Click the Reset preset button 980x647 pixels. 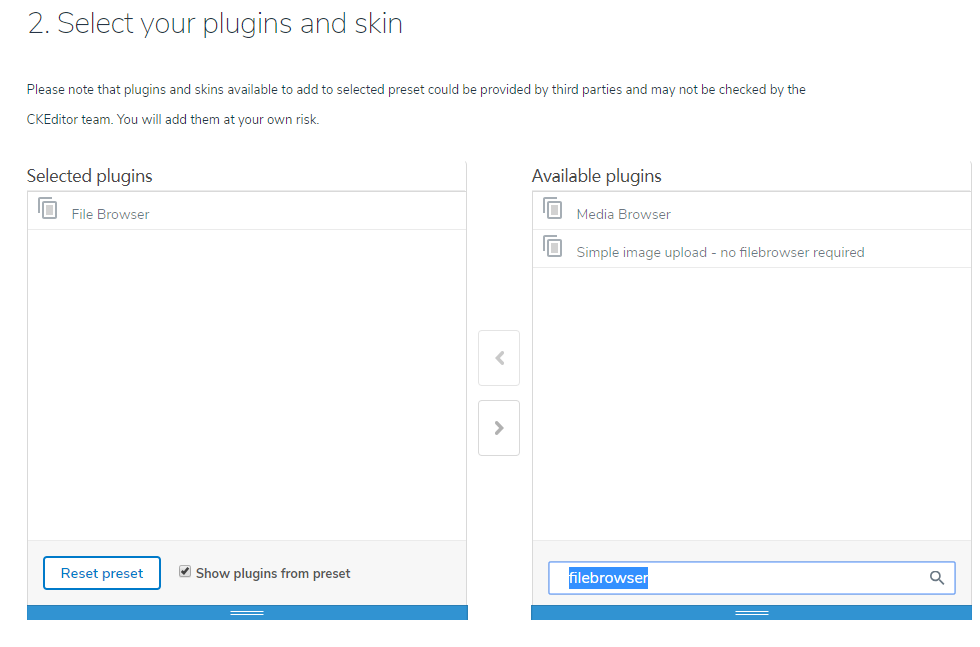pyautogui.click(x=102, y=573)
